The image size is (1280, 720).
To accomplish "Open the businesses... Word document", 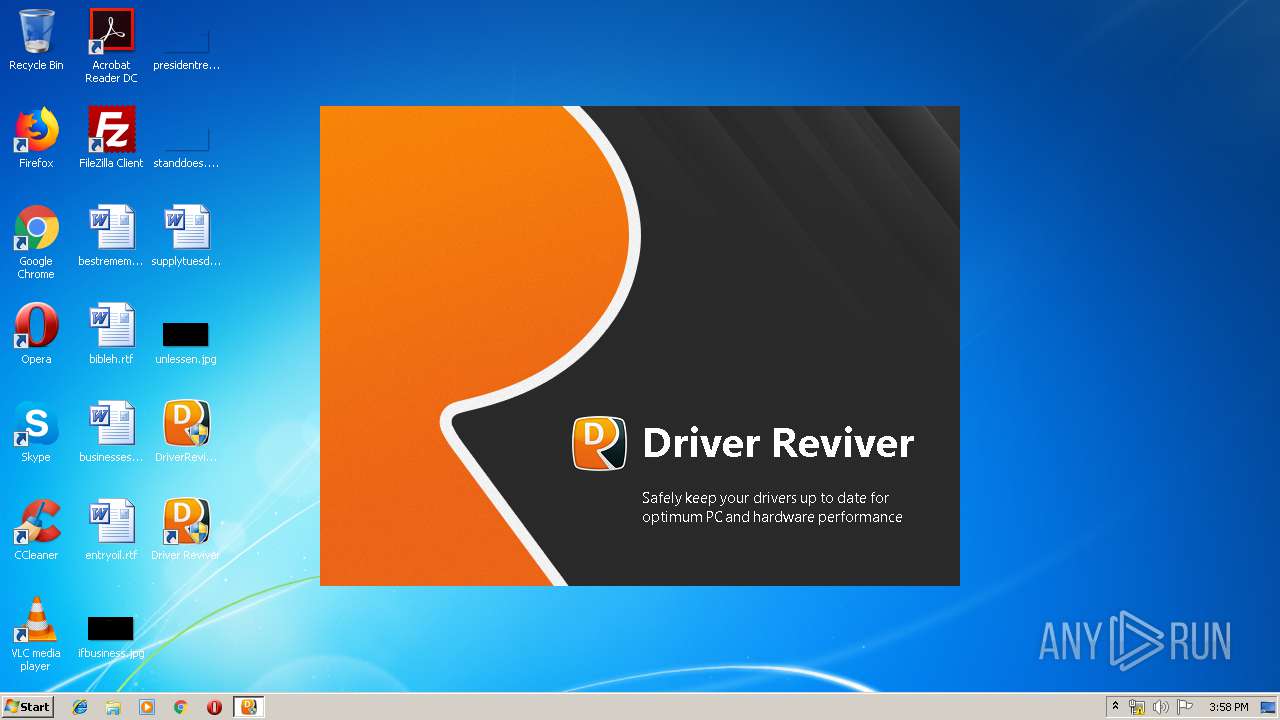I will pyautogui.click(x=111, y=432).
